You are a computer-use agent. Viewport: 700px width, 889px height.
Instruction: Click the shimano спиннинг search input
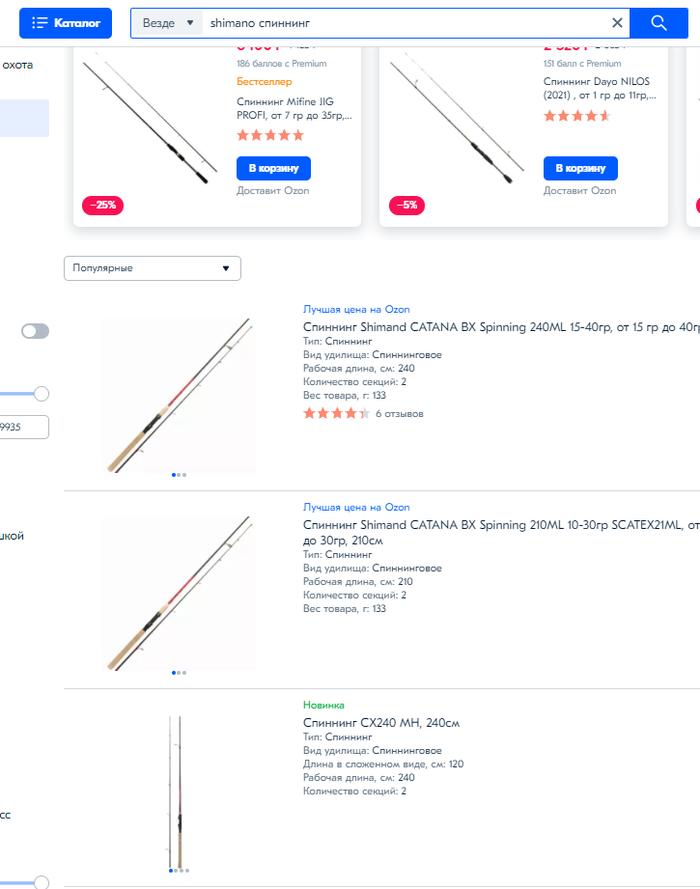click(x=405, y=23)
